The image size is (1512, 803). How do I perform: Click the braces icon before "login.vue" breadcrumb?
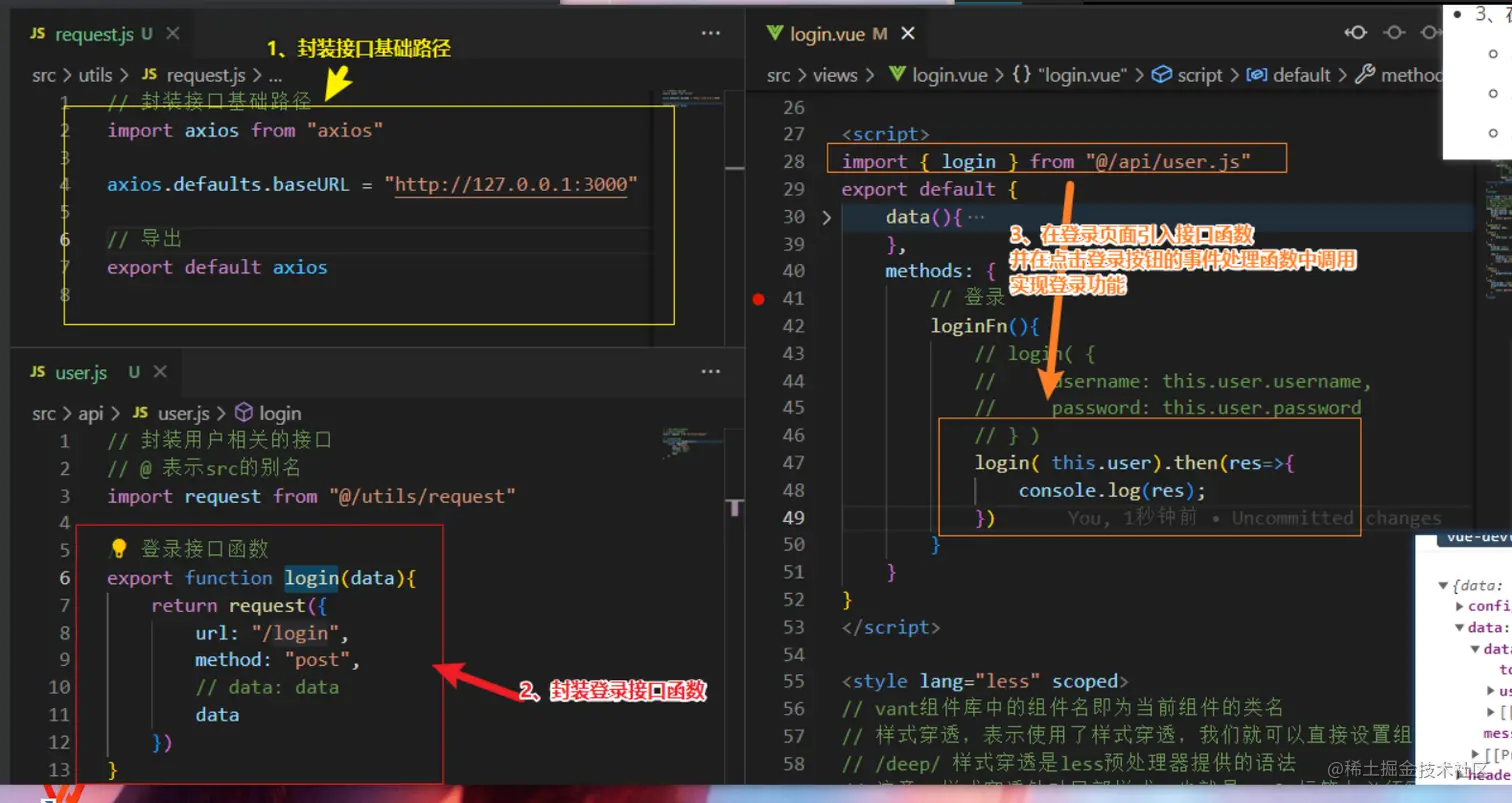tap(1022, 75)
